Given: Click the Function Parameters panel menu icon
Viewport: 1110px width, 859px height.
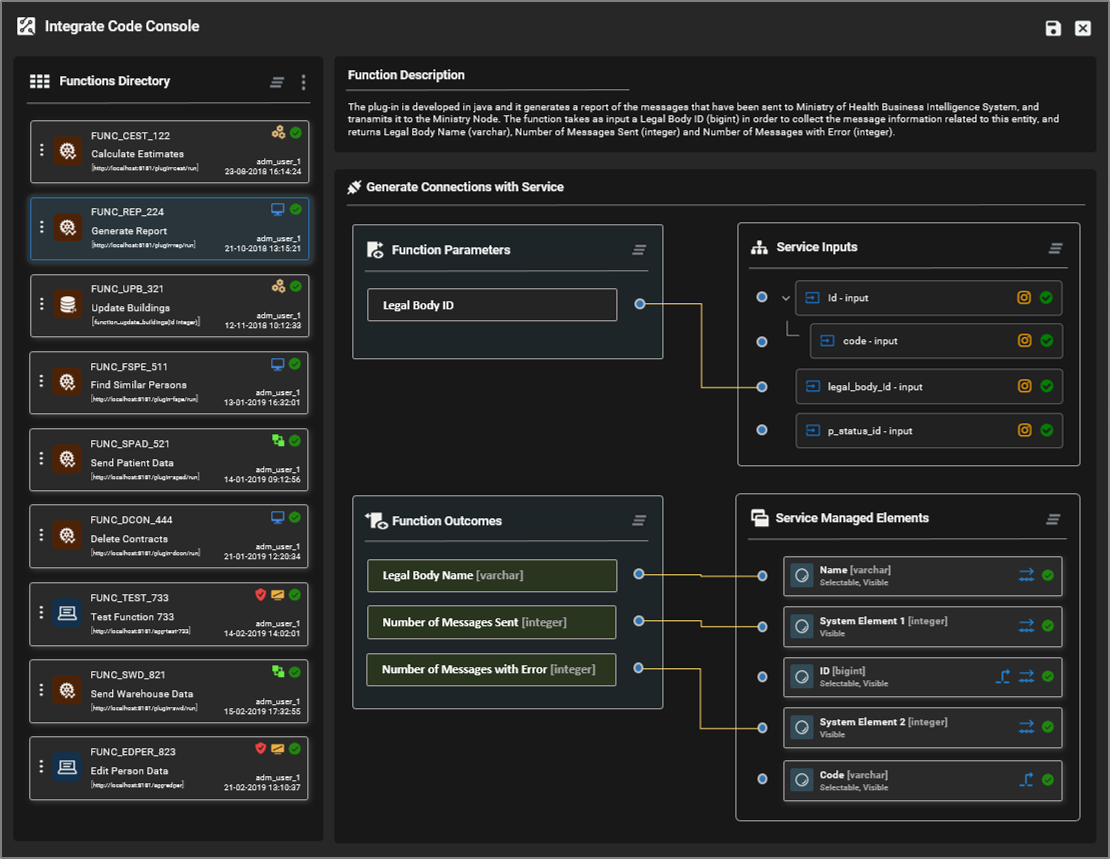Looking at the screenshot, I should [x=639, y=250].
